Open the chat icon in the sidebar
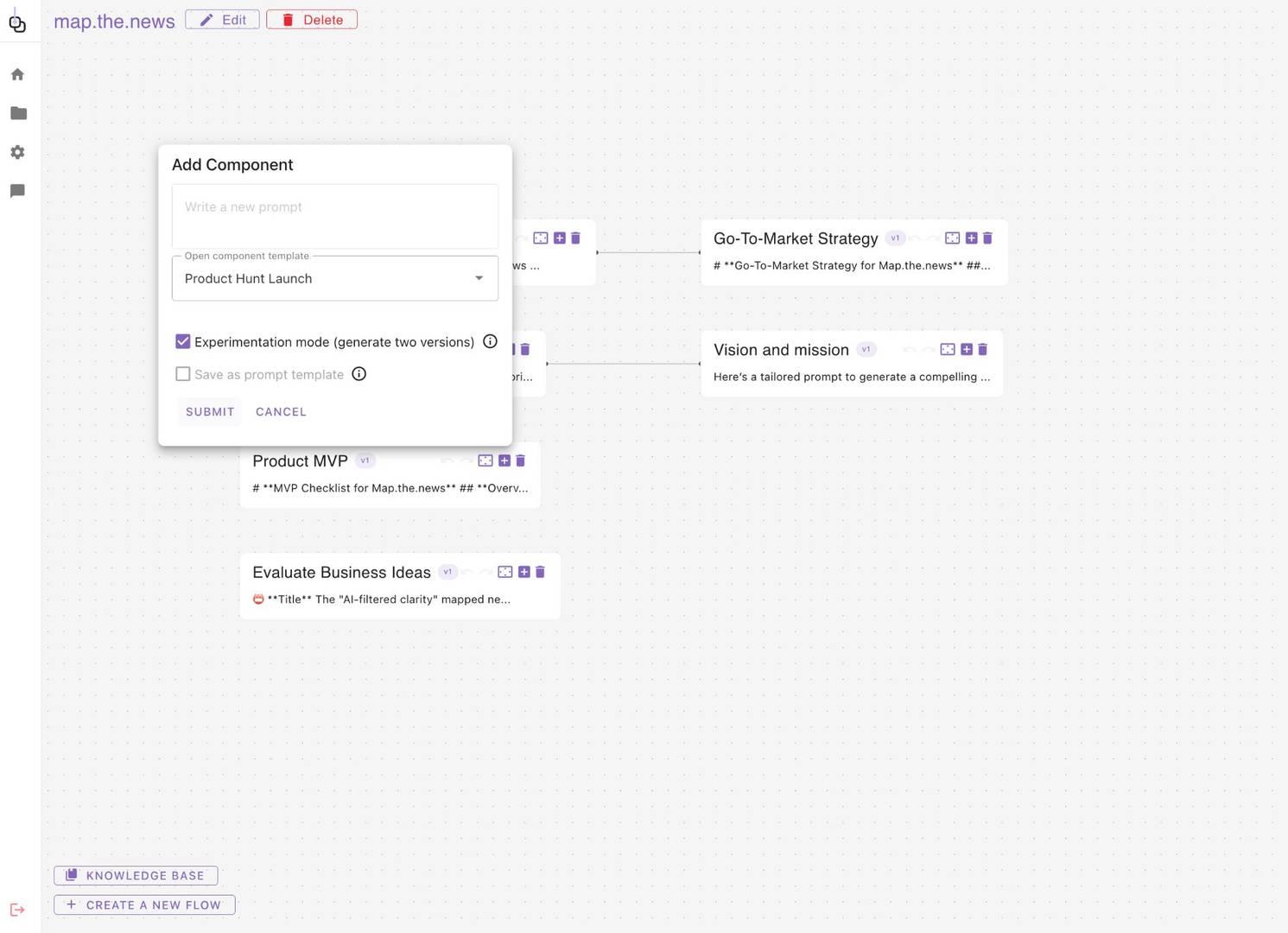Image resolution: width=1288 pixels, height=933 pixels. click(17, 191)
